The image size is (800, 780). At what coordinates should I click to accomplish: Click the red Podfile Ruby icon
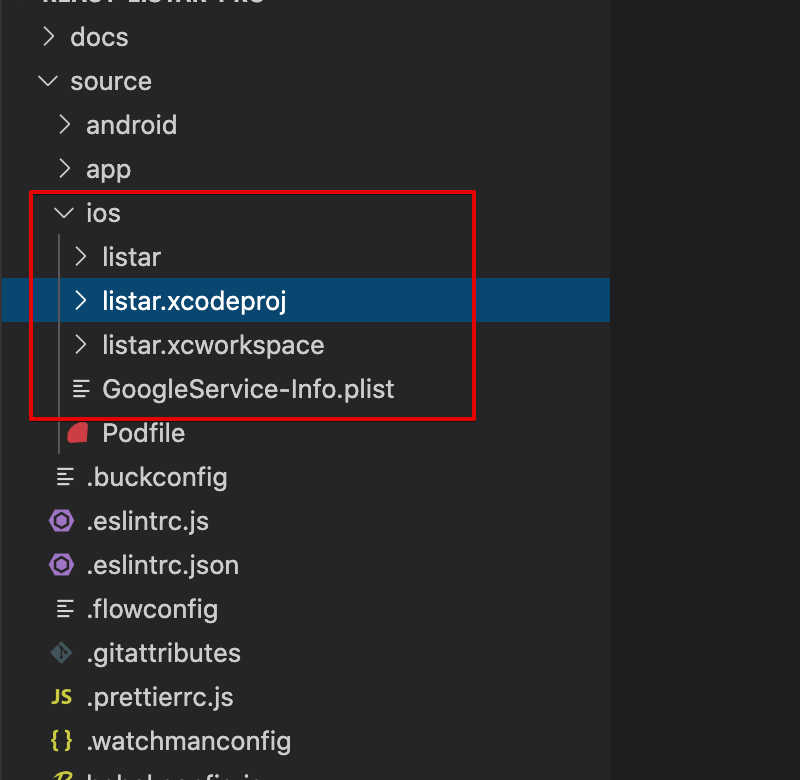click(x=78, y=433)
